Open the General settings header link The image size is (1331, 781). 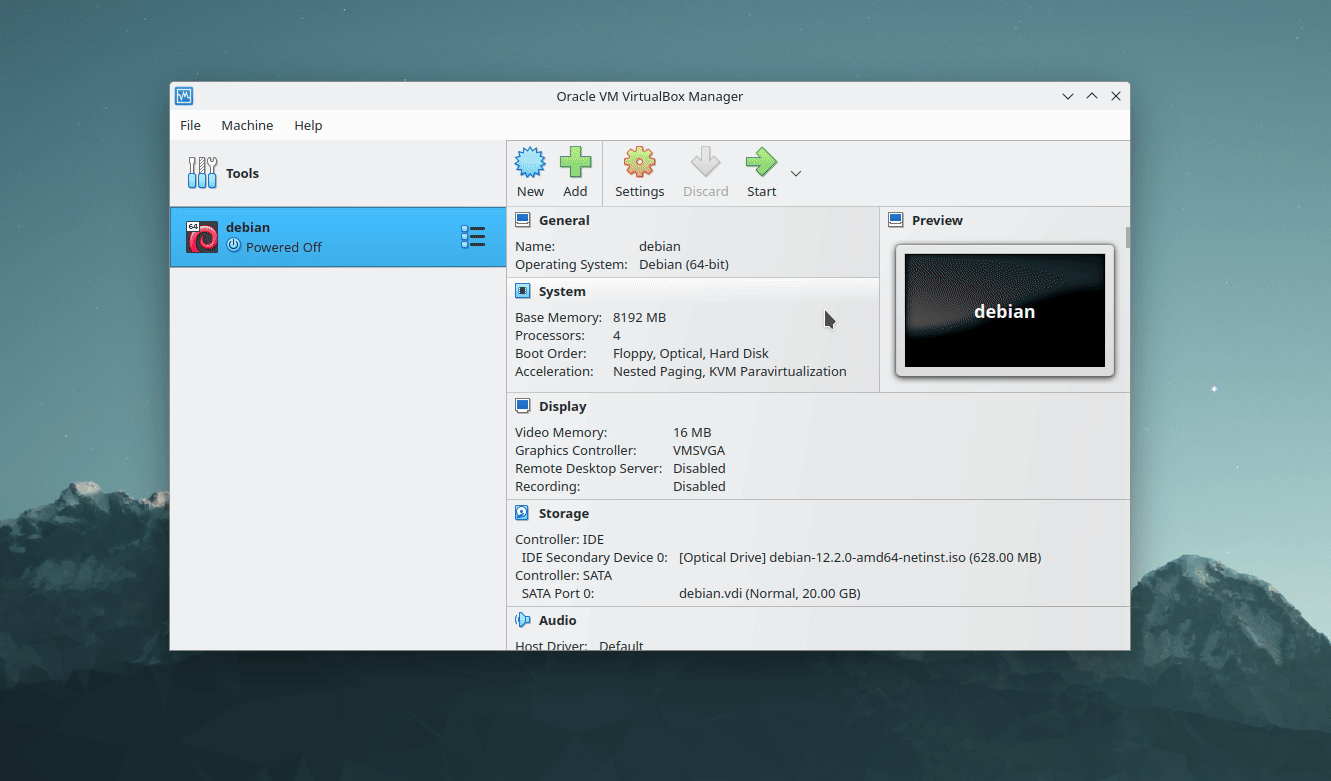click(564, 220)
